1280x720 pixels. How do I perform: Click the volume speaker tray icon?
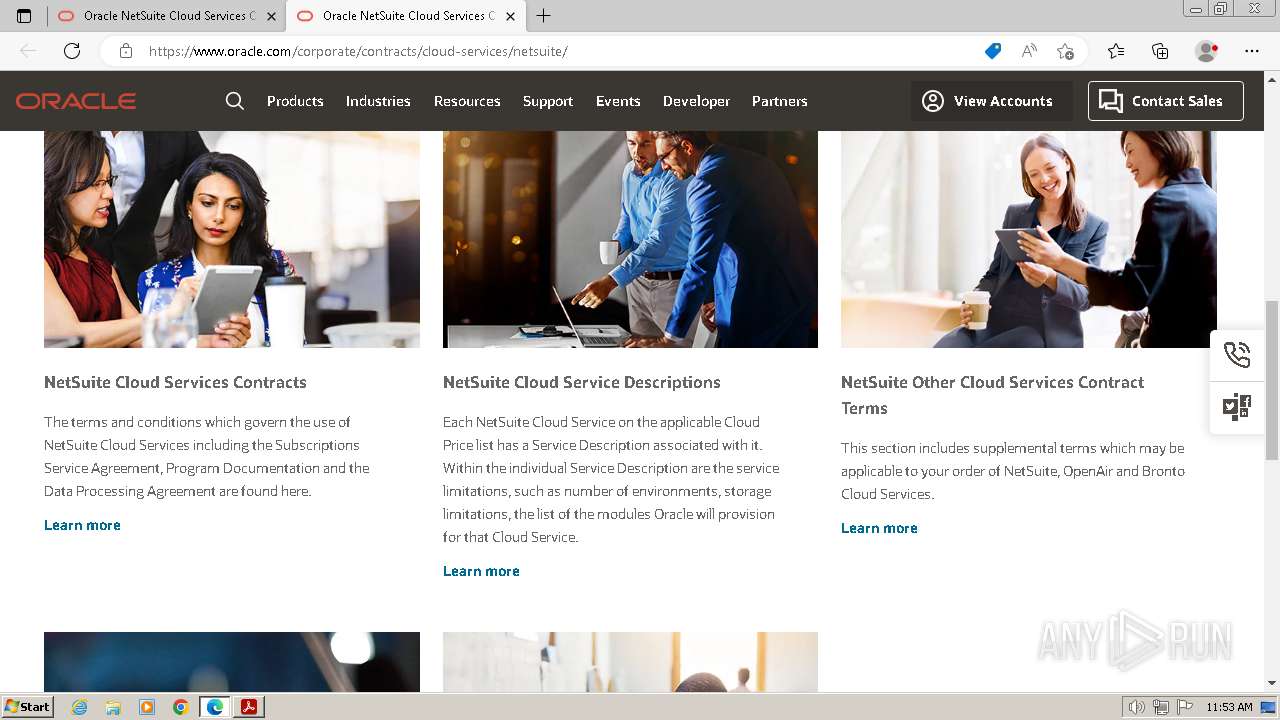(1137, 707)
